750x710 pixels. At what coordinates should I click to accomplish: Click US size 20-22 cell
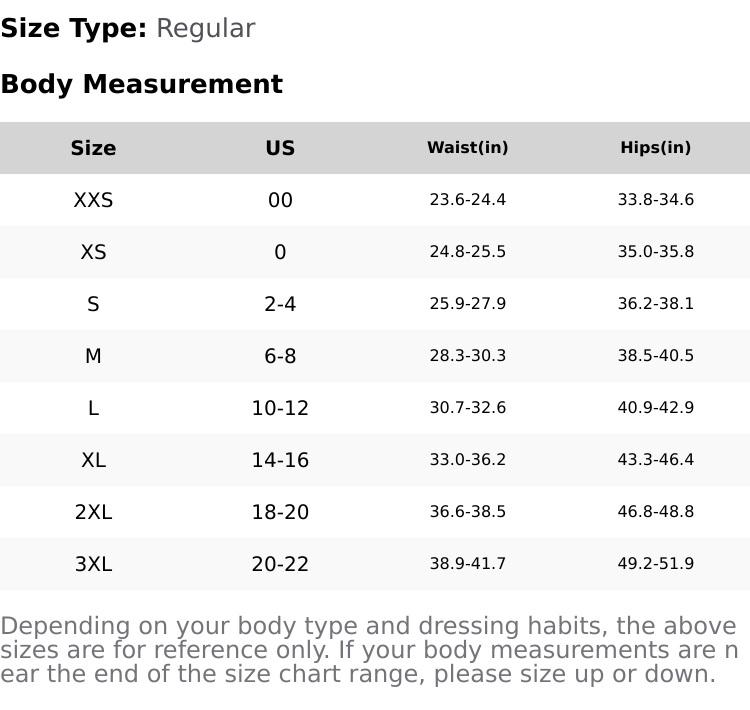click(280, 564)
